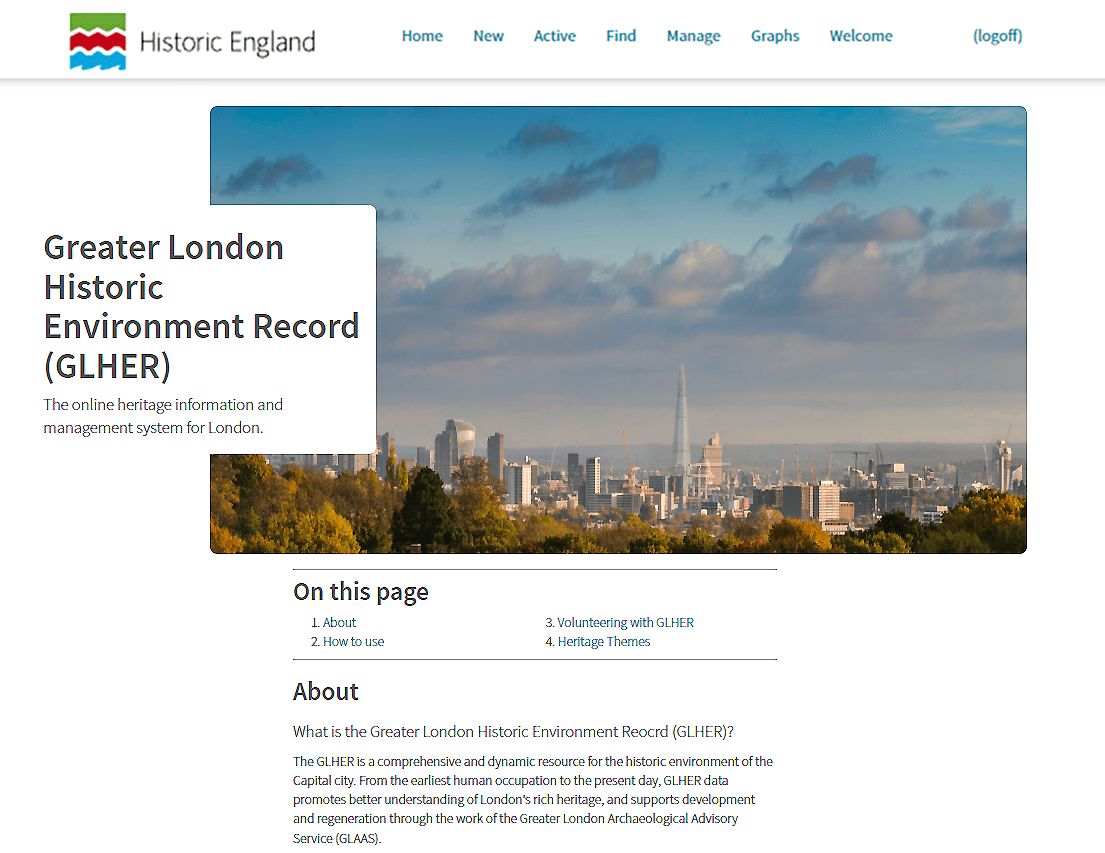
Task: Open the Heritage Themes link
Action: 604,642
